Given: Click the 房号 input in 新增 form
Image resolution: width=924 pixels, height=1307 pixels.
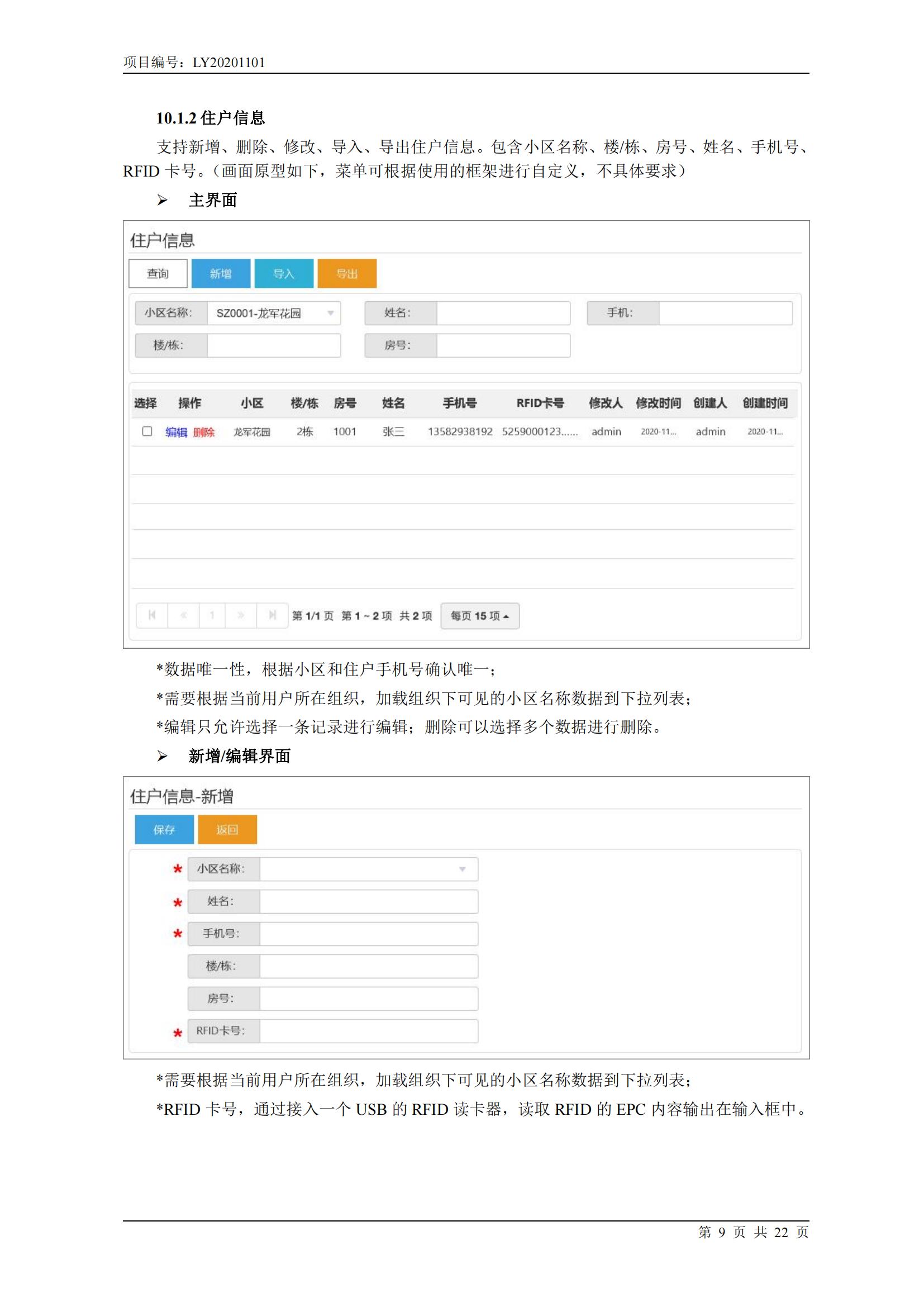Looking at the screenshot, I should (369, 999).
